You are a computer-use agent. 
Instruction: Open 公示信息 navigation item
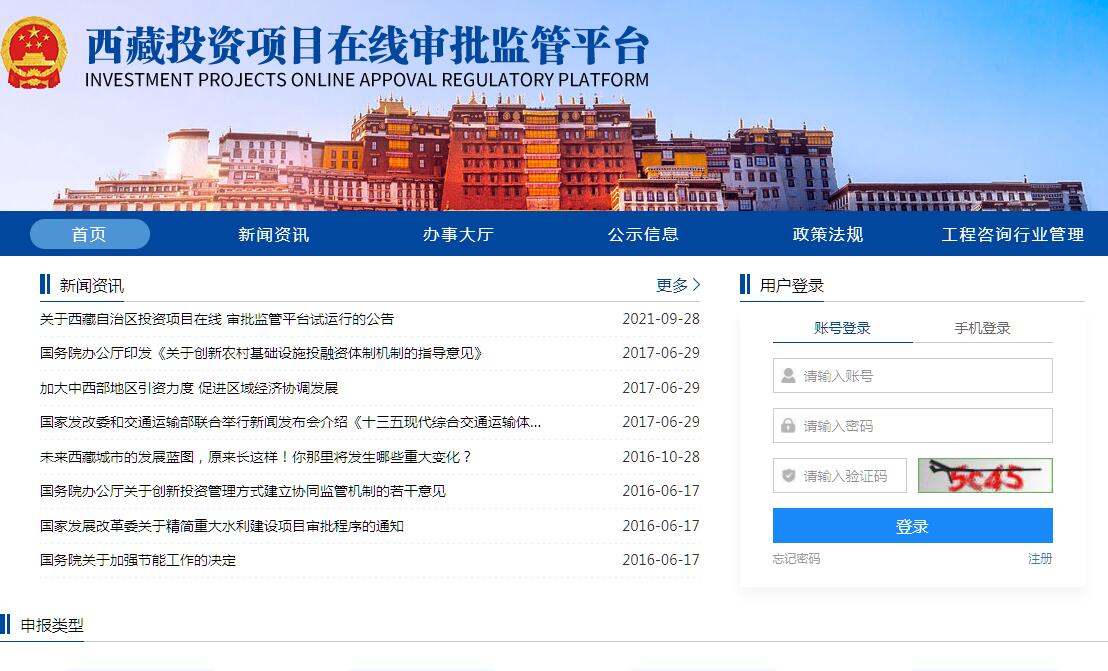[x=643, y=234]
